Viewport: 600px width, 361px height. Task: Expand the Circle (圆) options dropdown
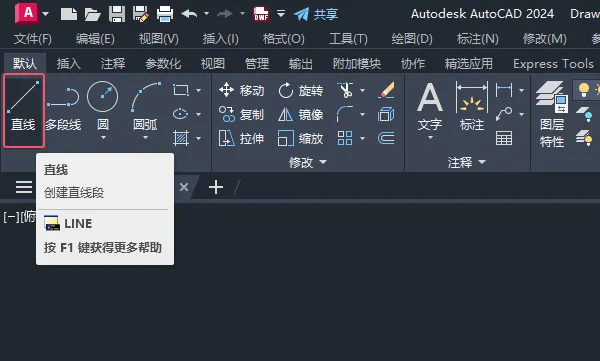point(103,137)
